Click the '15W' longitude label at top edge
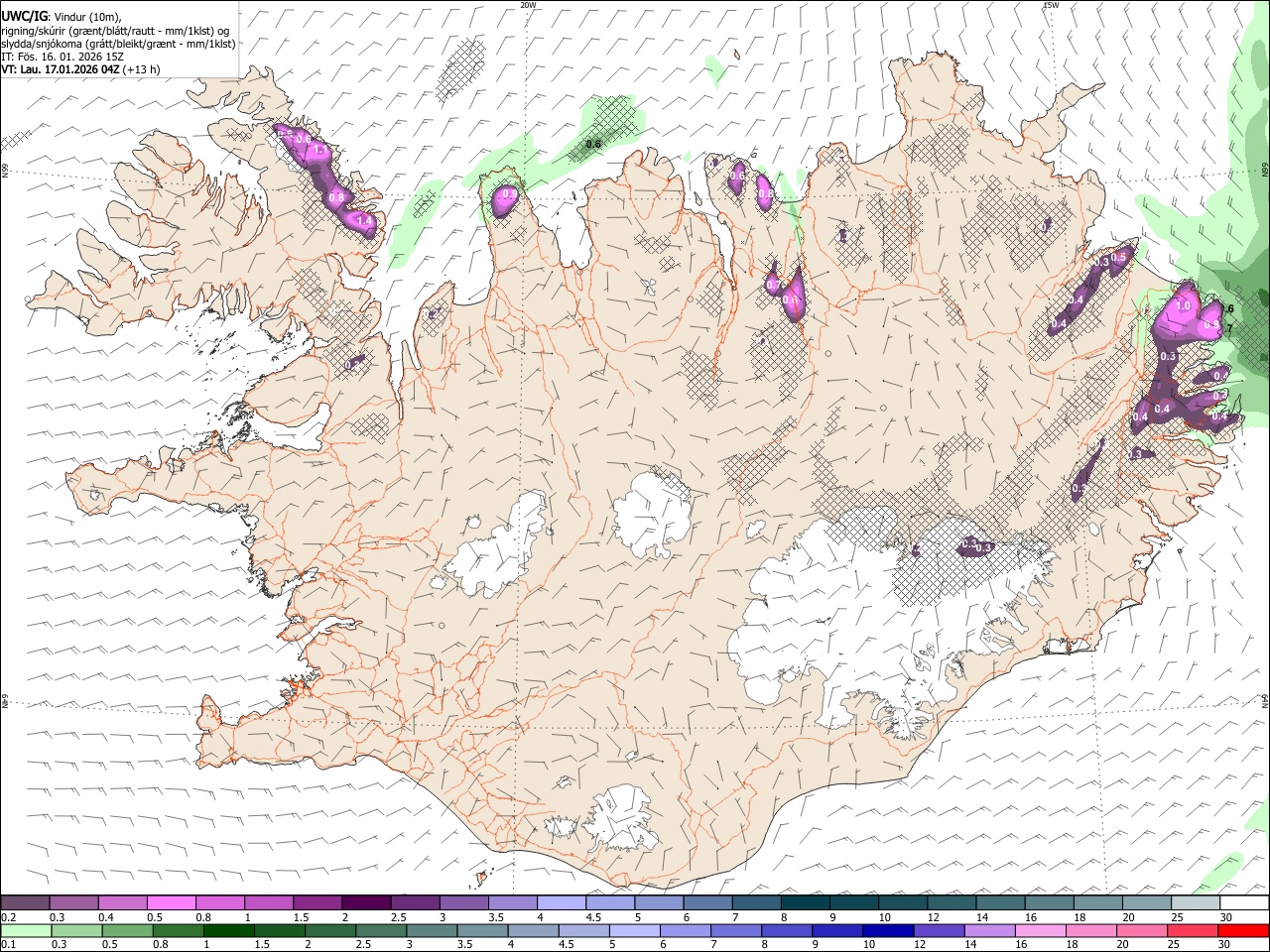 (x=1051, y=5)
